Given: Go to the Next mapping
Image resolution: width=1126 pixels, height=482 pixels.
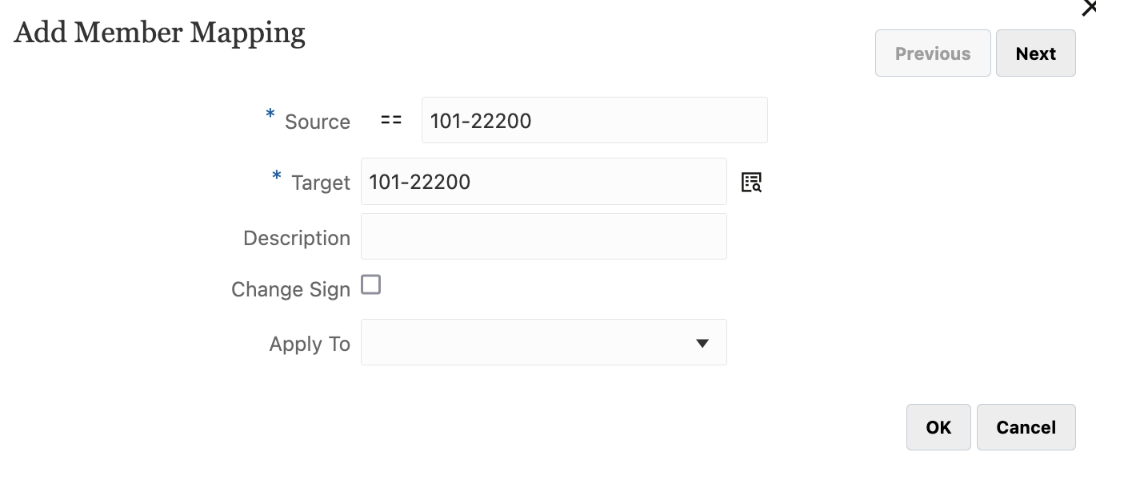Looking at the screenshot, I should click(1035, 54).
